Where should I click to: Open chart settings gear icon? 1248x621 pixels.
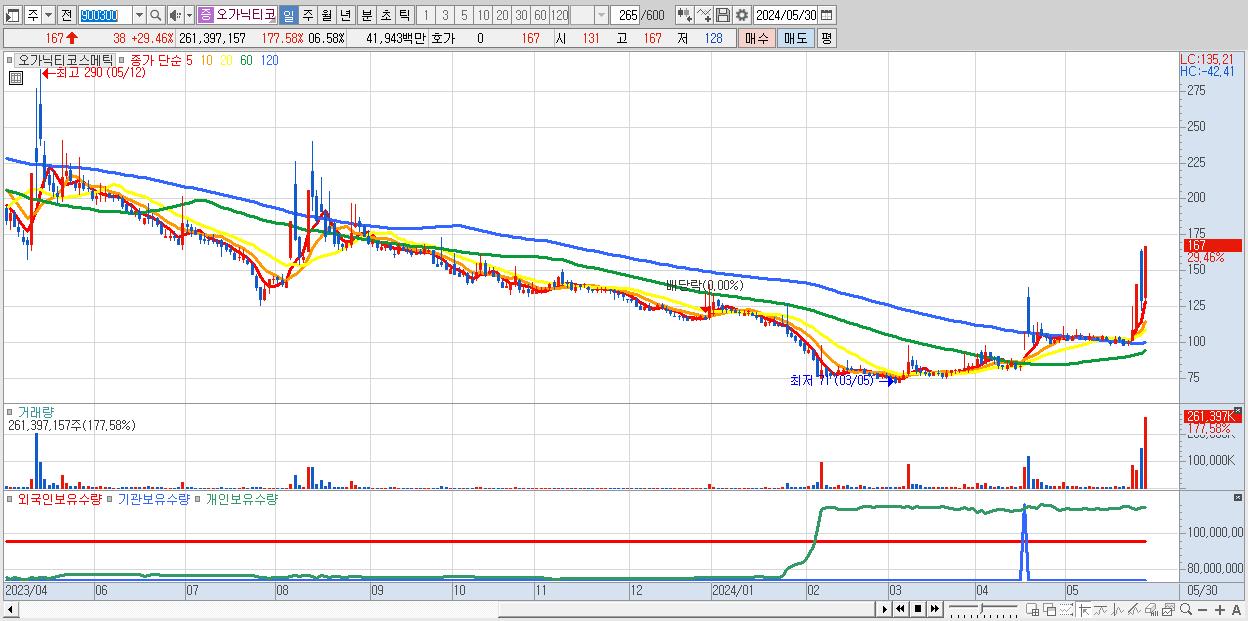click(x=741, y=15)
